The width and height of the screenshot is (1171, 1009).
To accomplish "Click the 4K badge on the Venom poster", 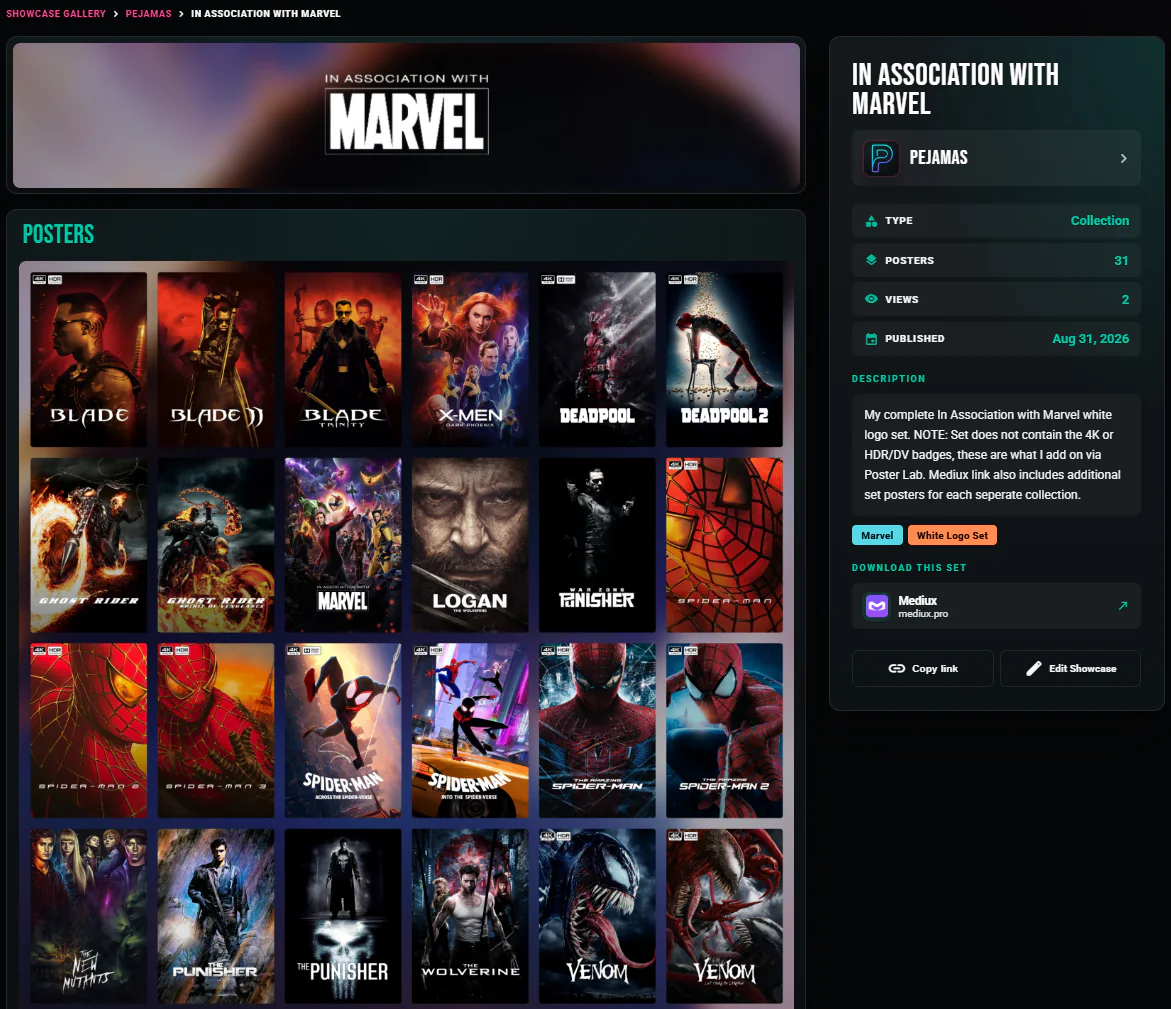I will click(x=547, y=836).
